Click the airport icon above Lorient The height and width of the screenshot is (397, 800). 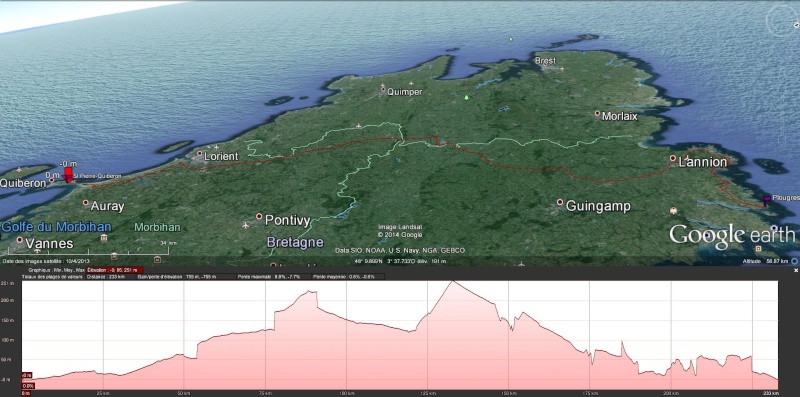pos(216,147)
